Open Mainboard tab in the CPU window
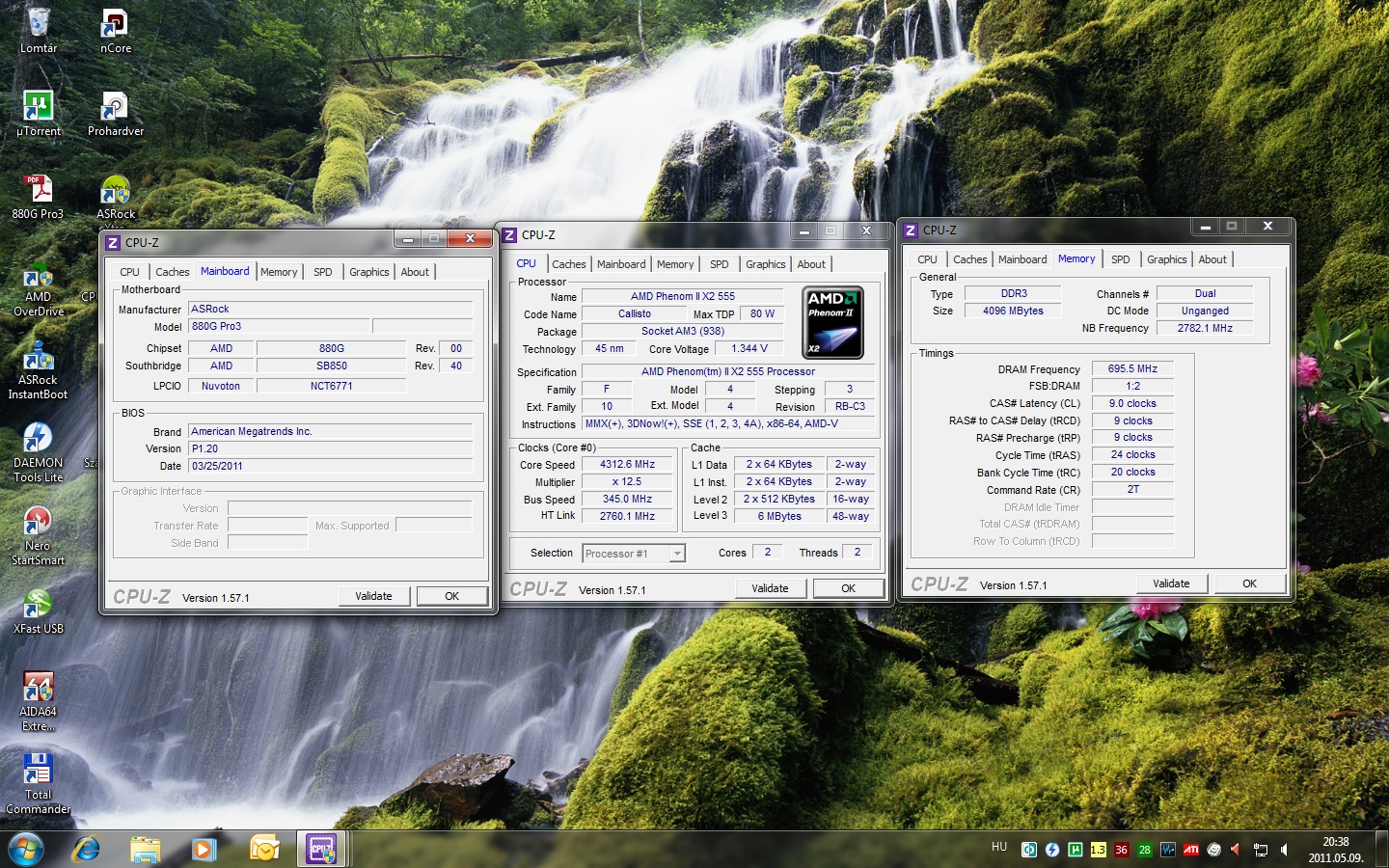The width and height of the screenshot is (1389, 868). [x=621, y=264]
